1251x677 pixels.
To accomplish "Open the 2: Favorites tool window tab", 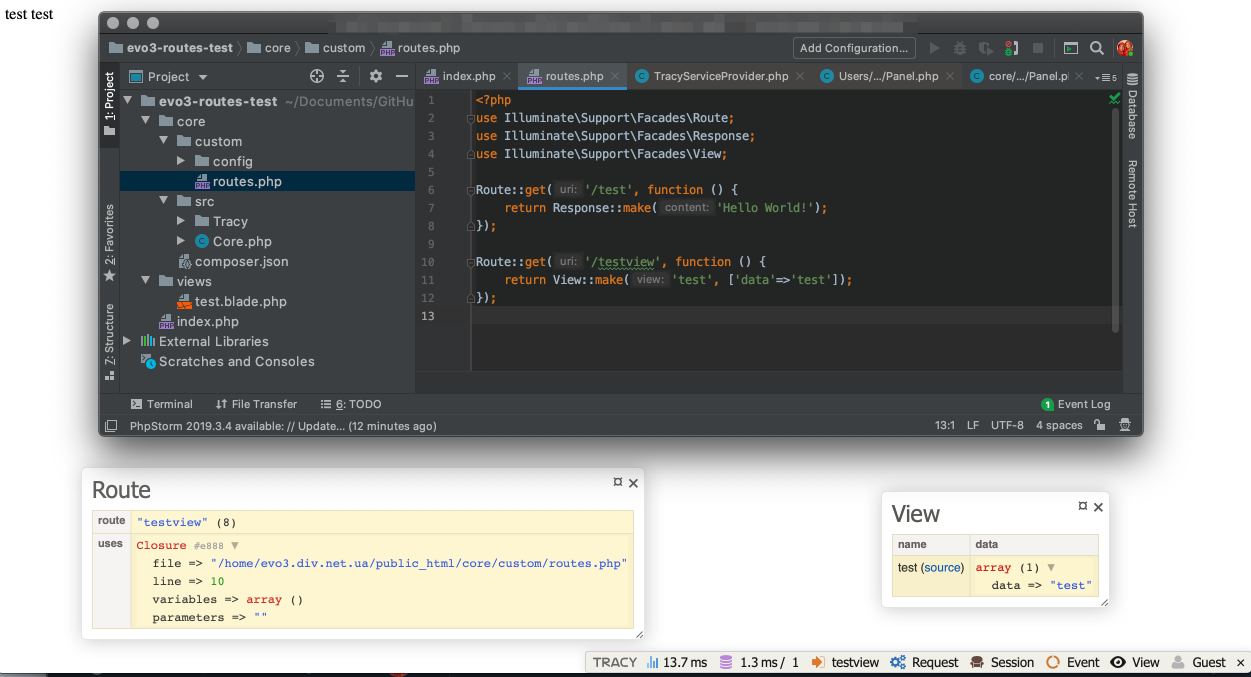I will point(109,243).
